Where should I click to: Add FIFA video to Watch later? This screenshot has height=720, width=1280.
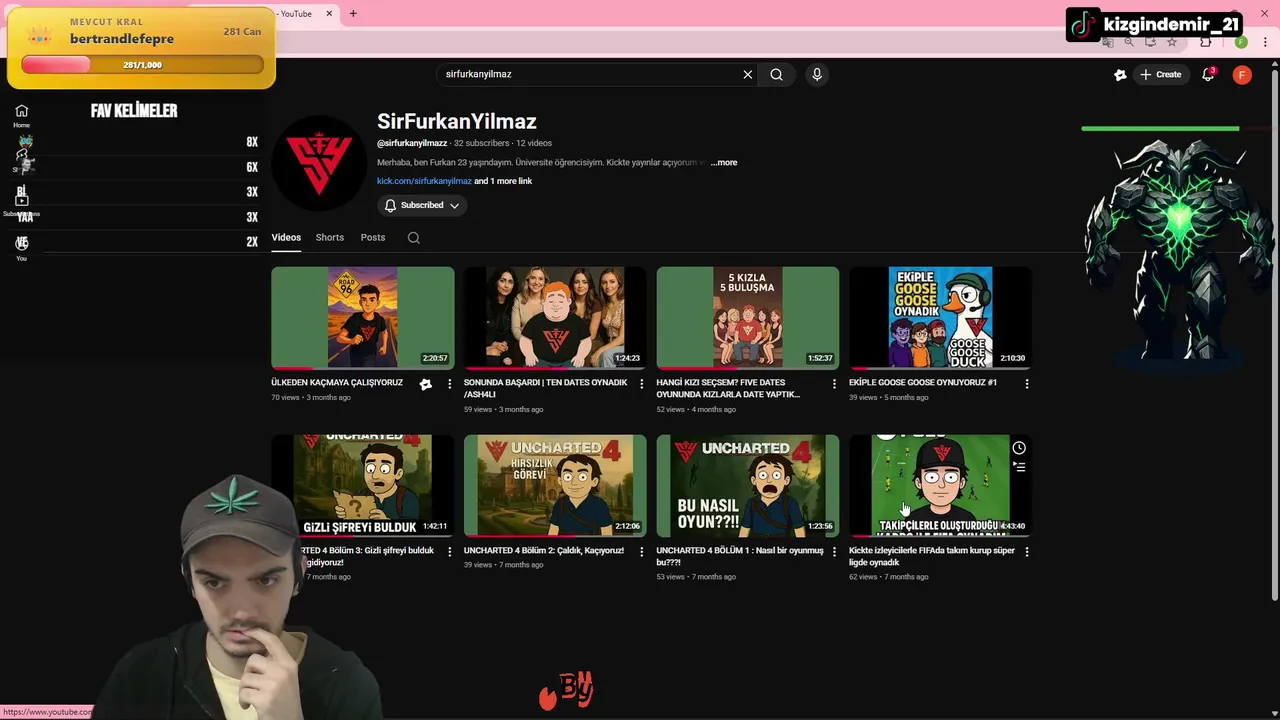tap(1019, 448)
